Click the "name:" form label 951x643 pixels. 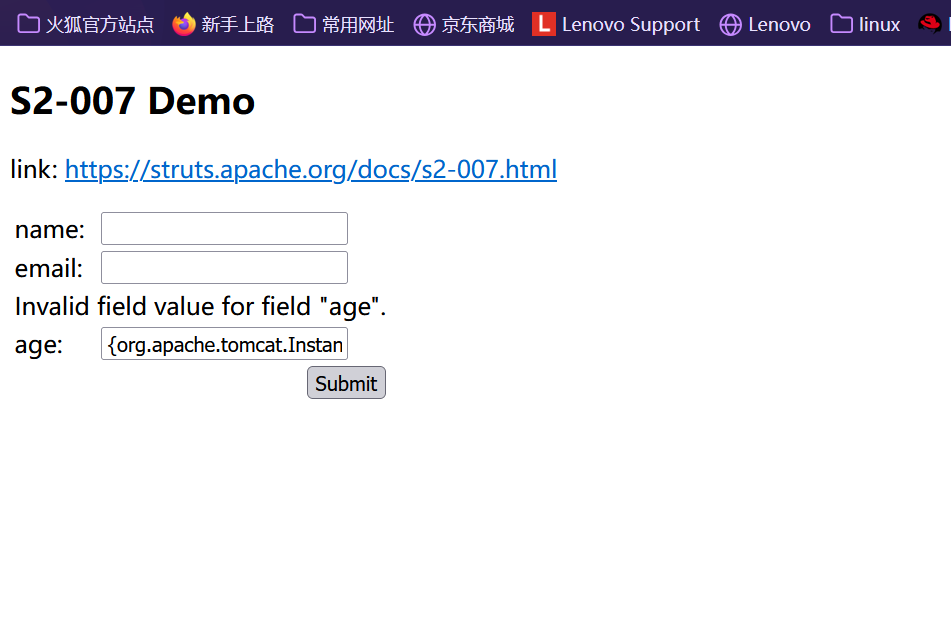[x=50, y=230]
